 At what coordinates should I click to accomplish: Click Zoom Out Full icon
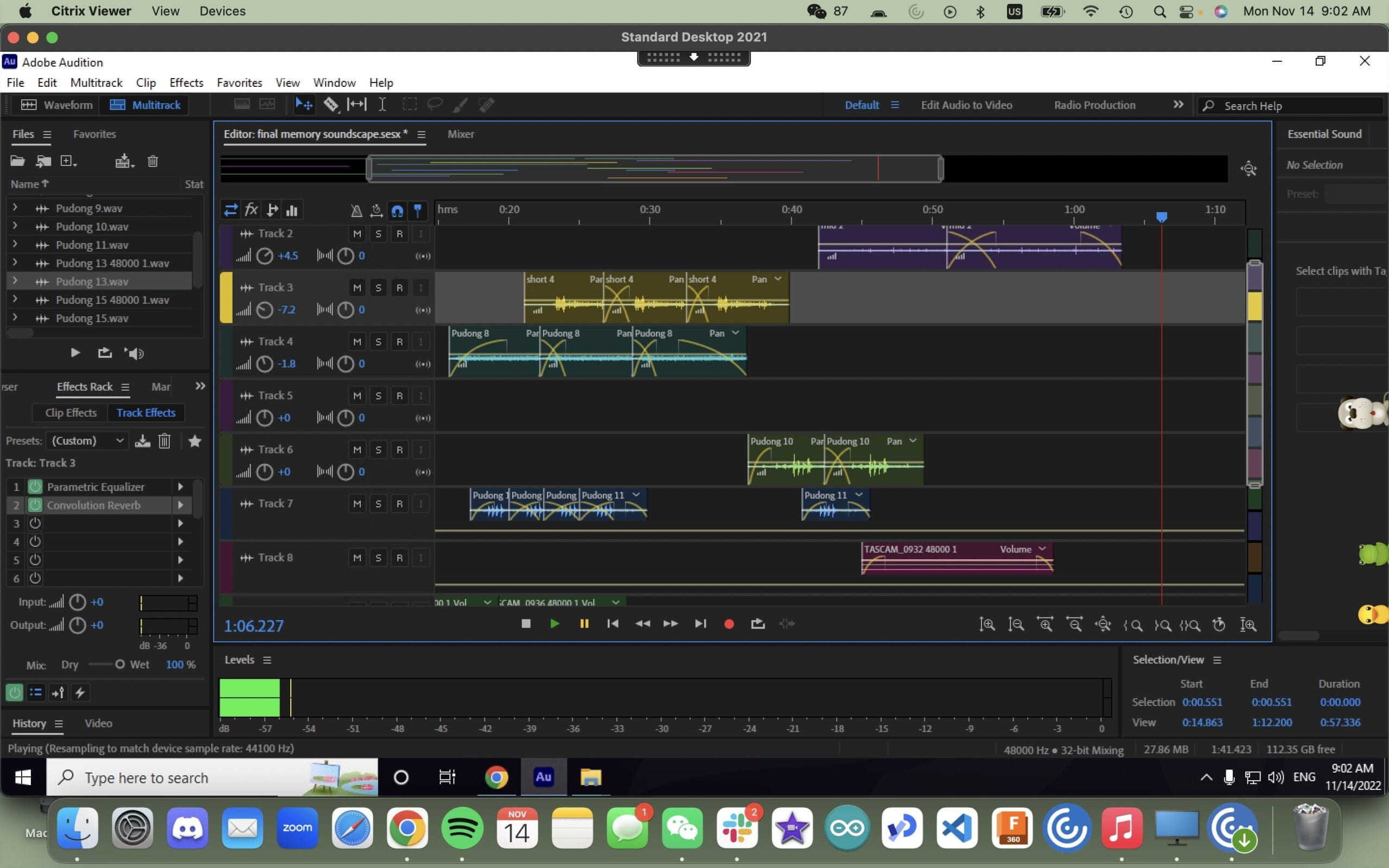(1103, 624)
